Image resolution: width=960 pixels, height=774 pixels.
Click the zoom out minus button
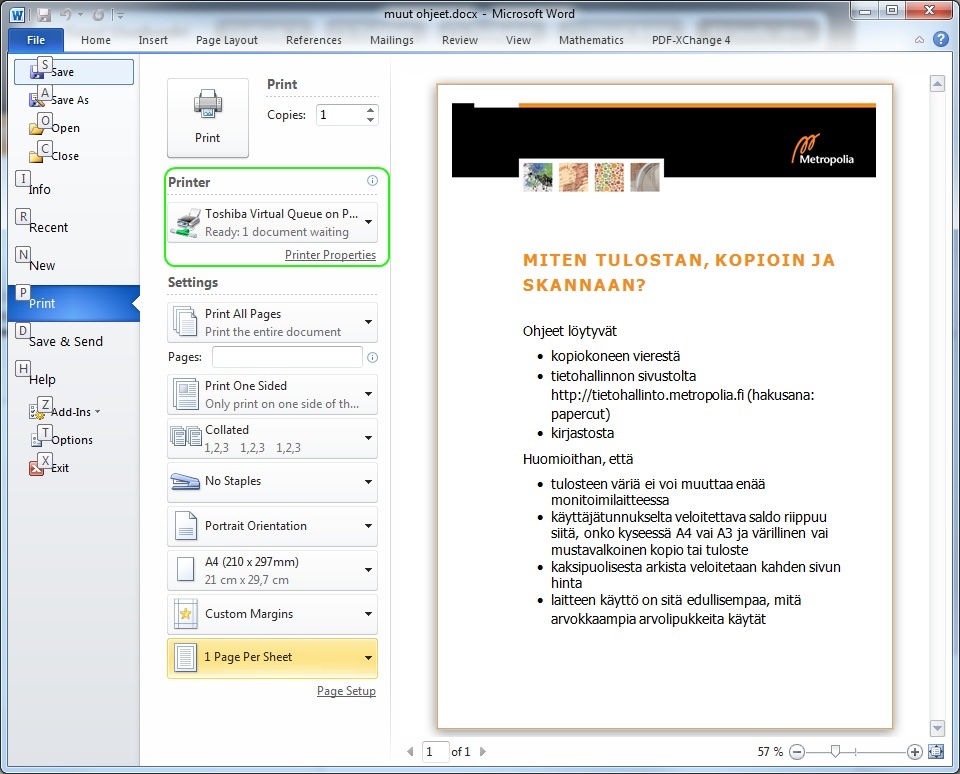coord(797,752)
